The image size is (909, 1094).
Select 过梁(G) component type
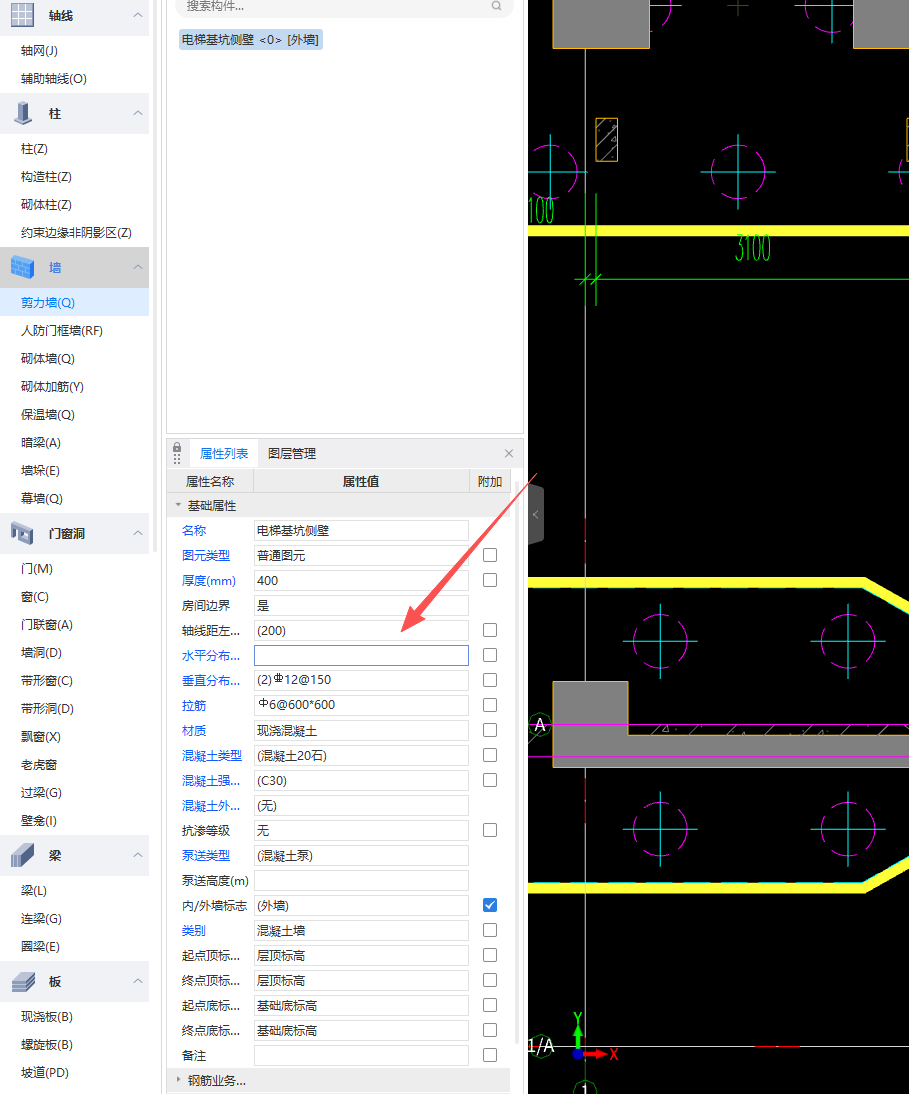tap(41, 793)
